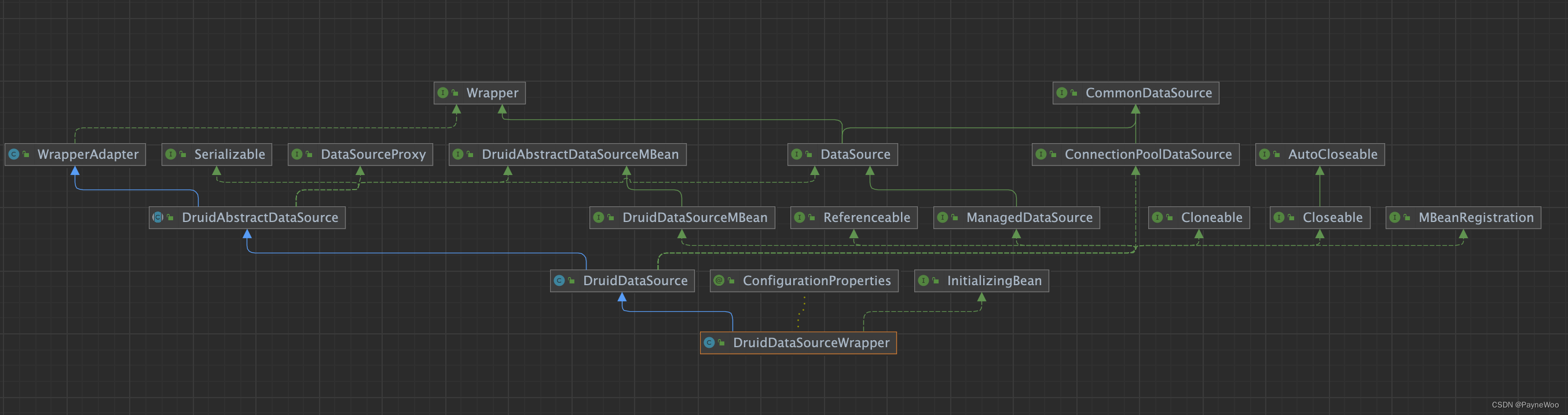
Task: Click the visibility lock icon on Wrapper node
Action: pos(455,93)
